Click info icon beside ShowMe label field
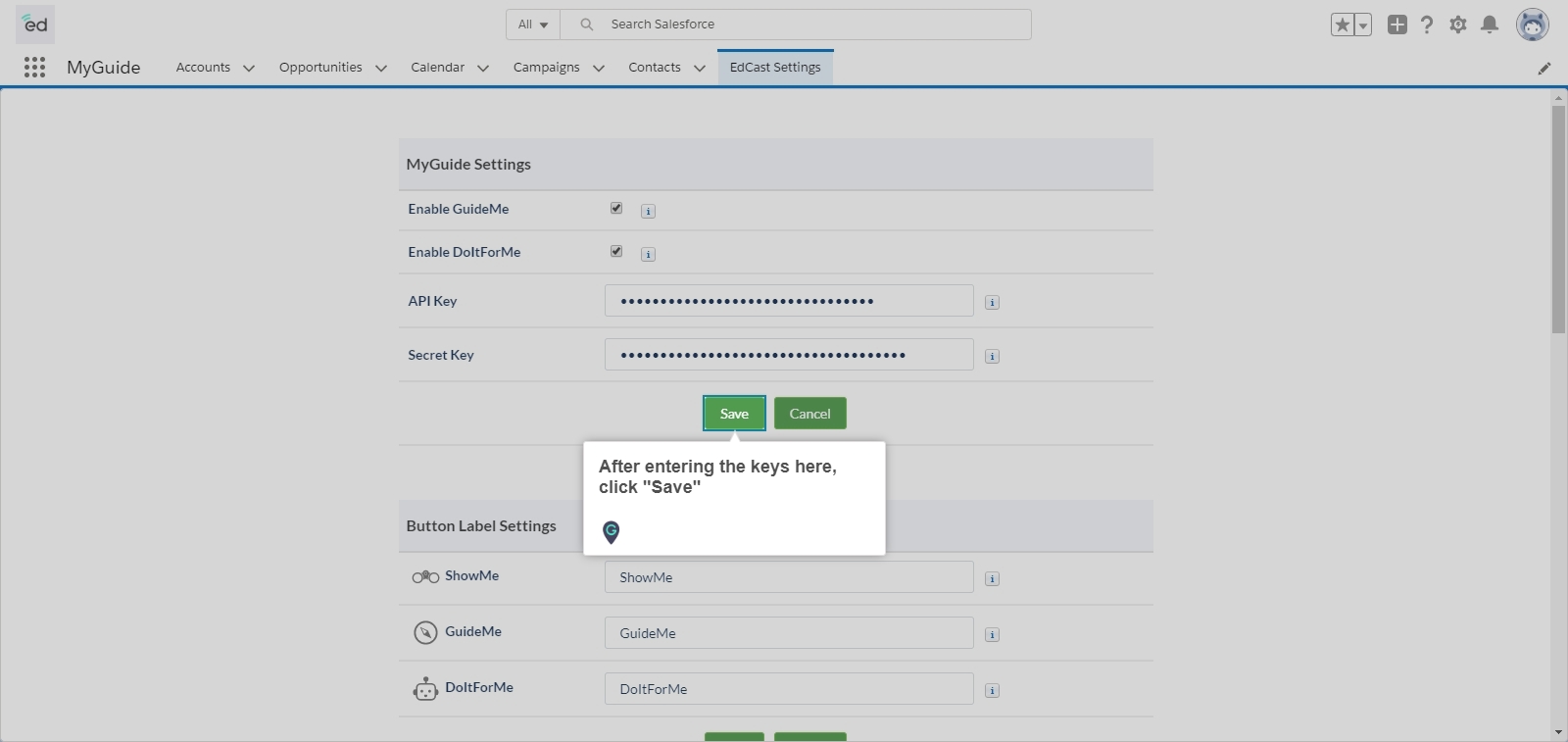 [x=992, y=578]
